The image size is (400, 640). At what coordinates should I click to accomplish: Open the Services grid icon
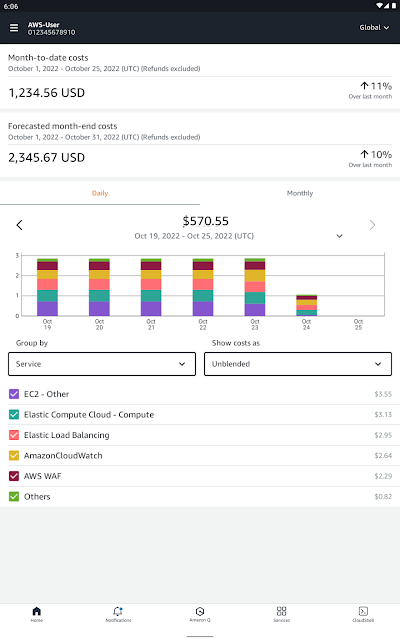point(282,611)
